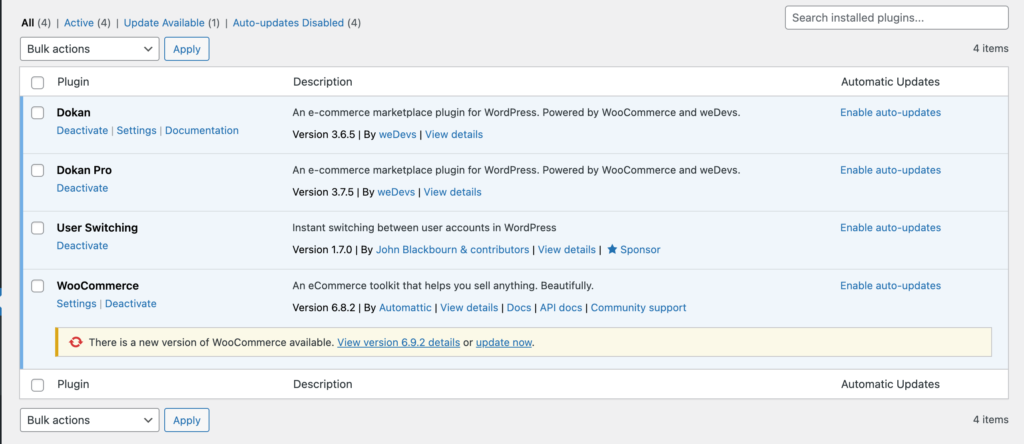
Task: Click the Dokan plugin name
Action: [74, 112]
